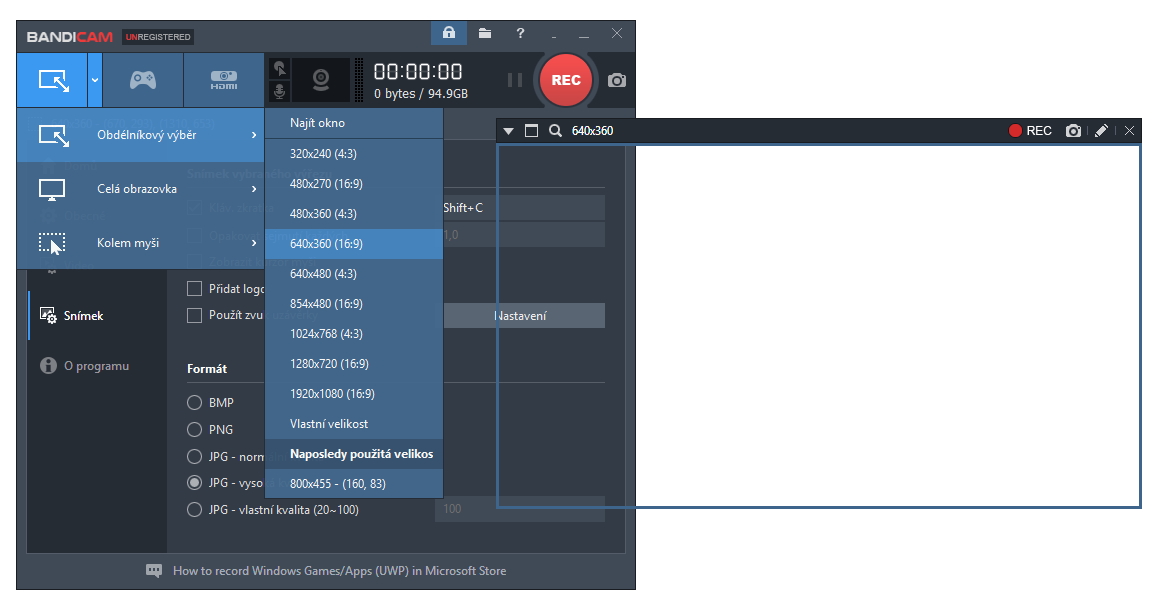The height and width of the screenshot is (606, 1175).
Task: Expand Kolem myši submenu arrow
Action: [x=254, y=243]
